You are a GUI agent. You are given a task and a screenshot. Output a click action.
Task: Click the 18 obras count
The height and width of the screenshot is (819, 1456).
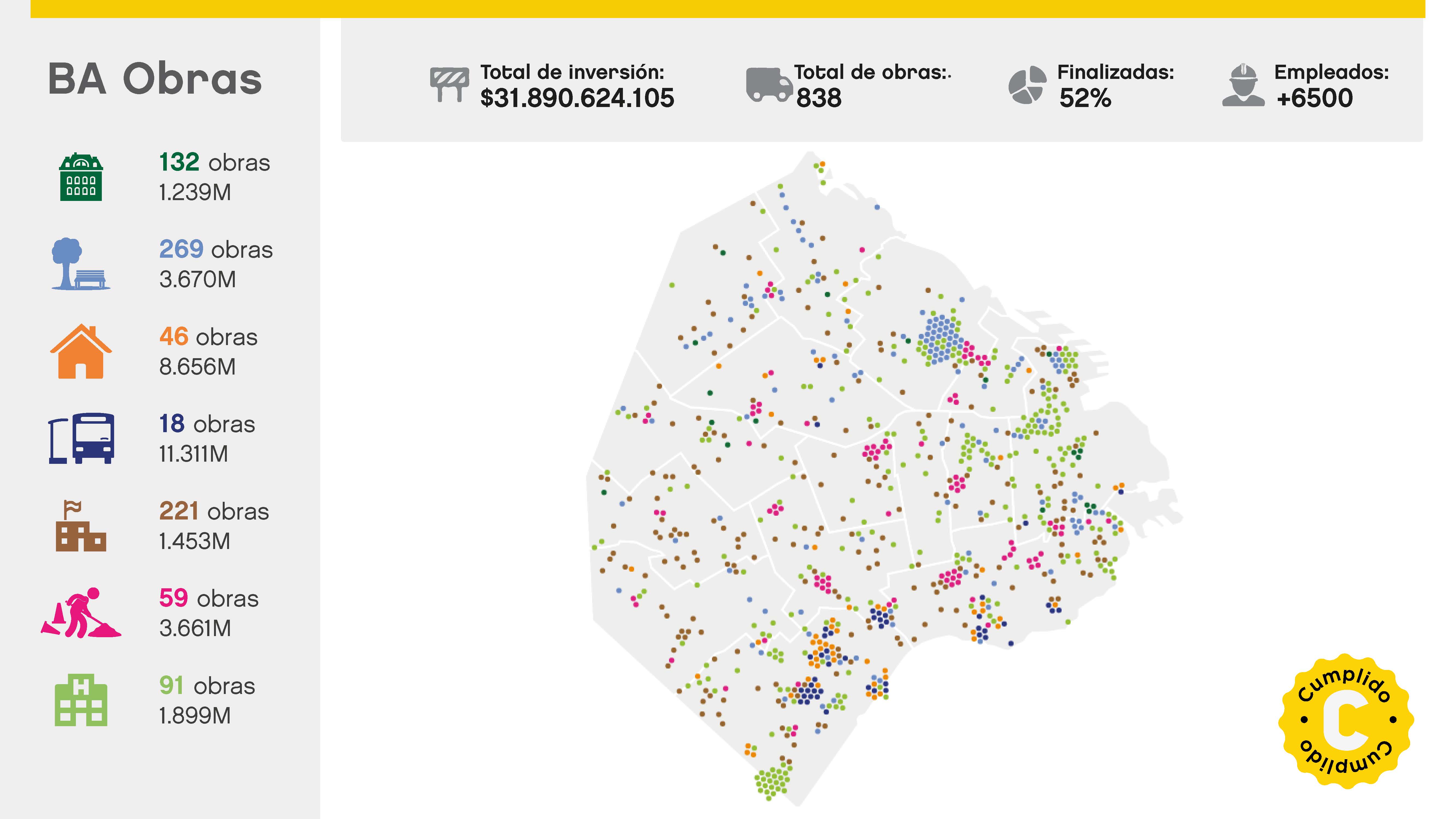tap(207, 424)
